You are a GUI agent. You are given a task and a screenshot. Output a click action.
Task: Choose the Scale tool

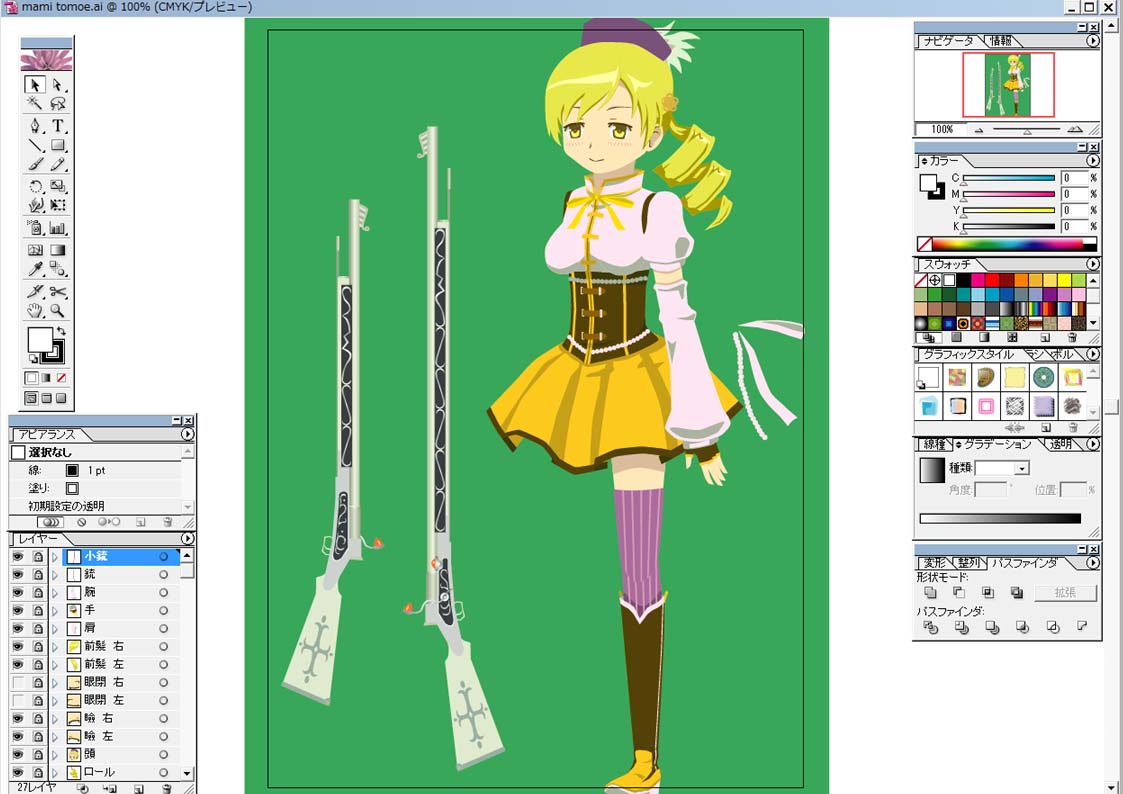coord(58,187)
